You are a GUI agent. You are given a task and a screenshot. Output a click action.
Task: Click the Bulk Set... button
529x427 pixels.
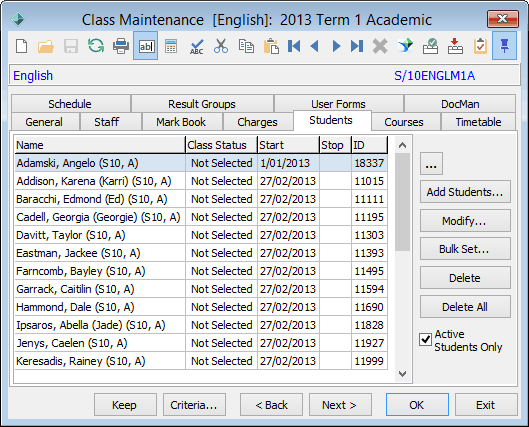[465, 249]
